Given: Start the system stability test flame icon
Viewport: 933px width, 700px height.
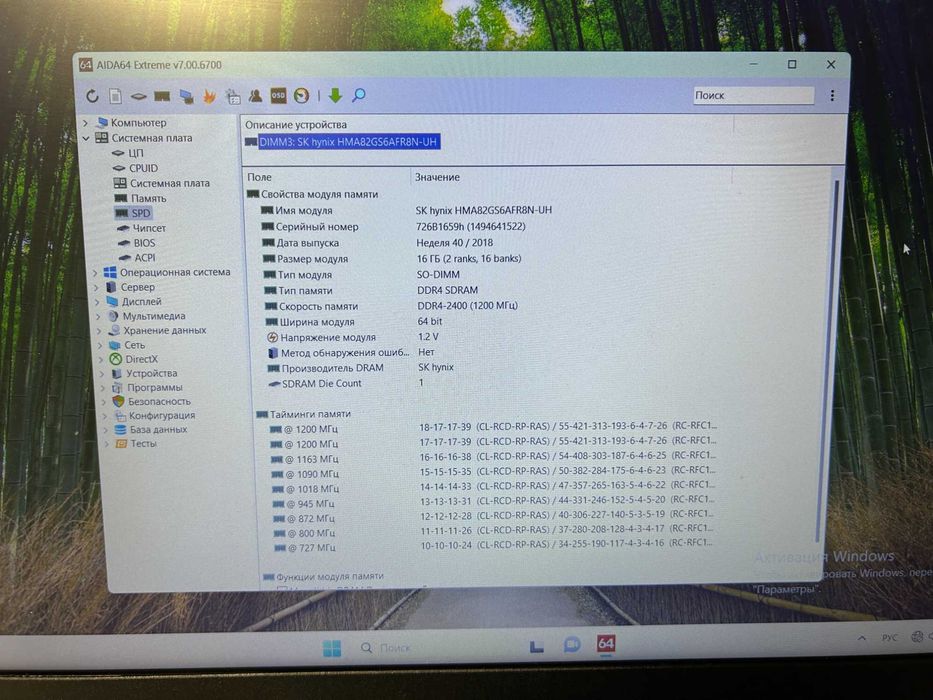Looking at the screenshot, I should [x=209, y=96].
